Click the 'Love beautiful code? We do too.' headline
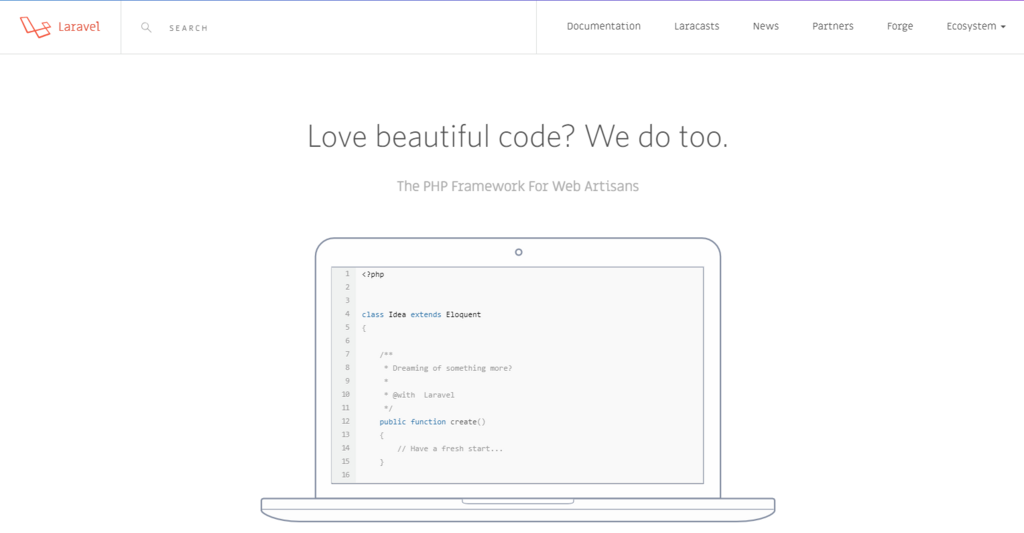This screenshot has height=533, width=1024. coord(517,137)
